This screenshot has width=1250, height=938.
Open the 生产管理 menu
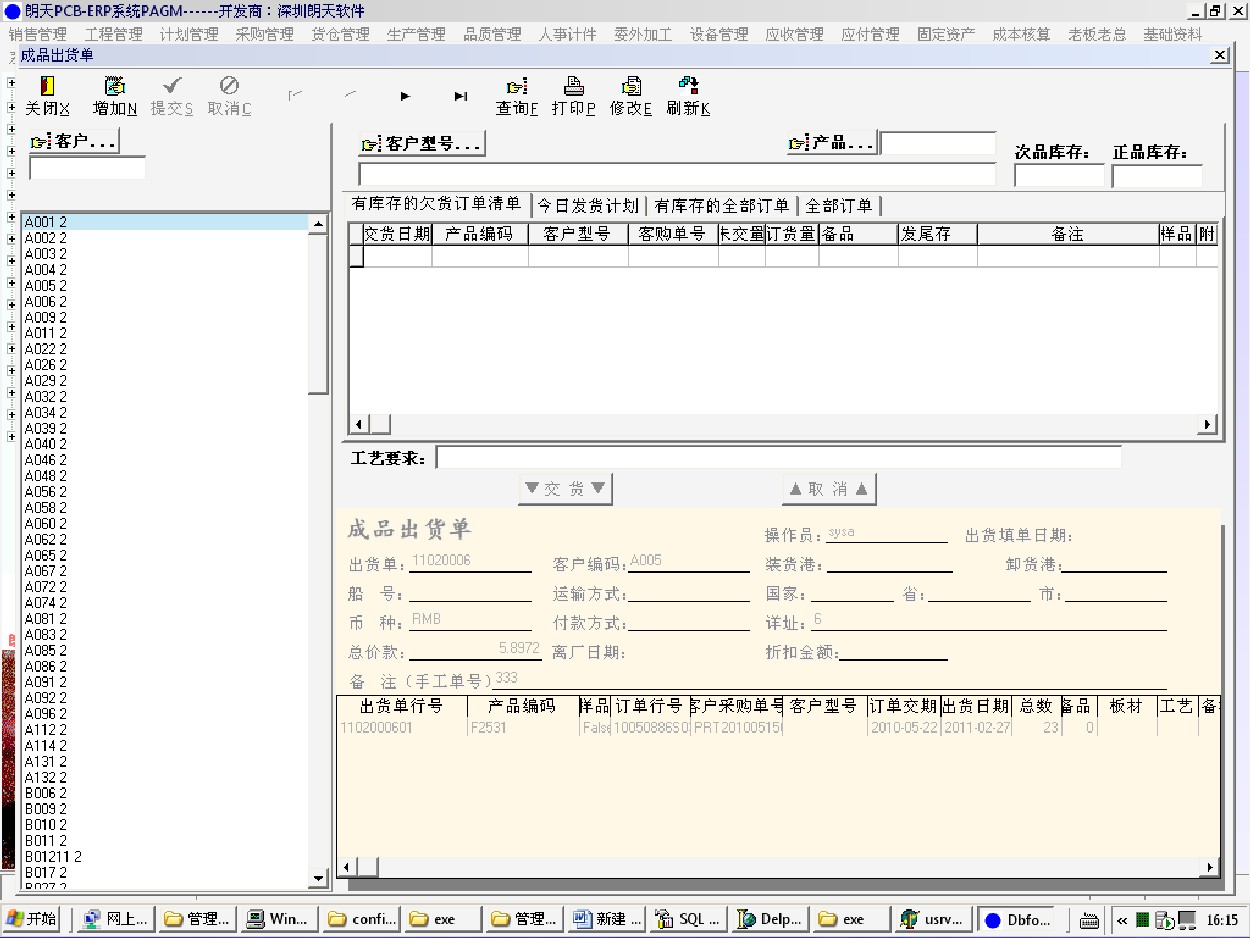416,34
